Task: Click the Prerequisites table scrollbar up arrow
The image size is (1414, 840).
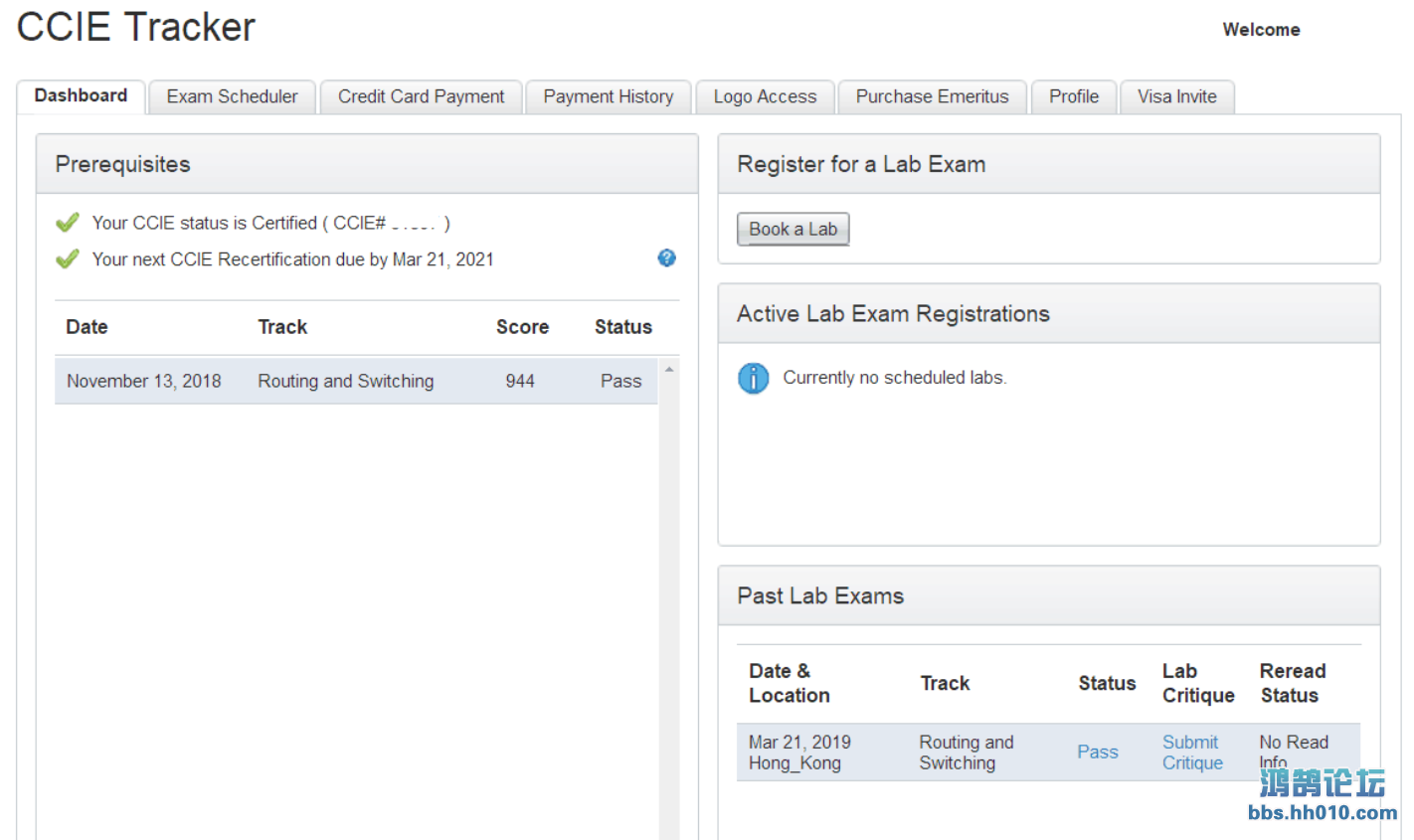Action: (x=669, y=370)
